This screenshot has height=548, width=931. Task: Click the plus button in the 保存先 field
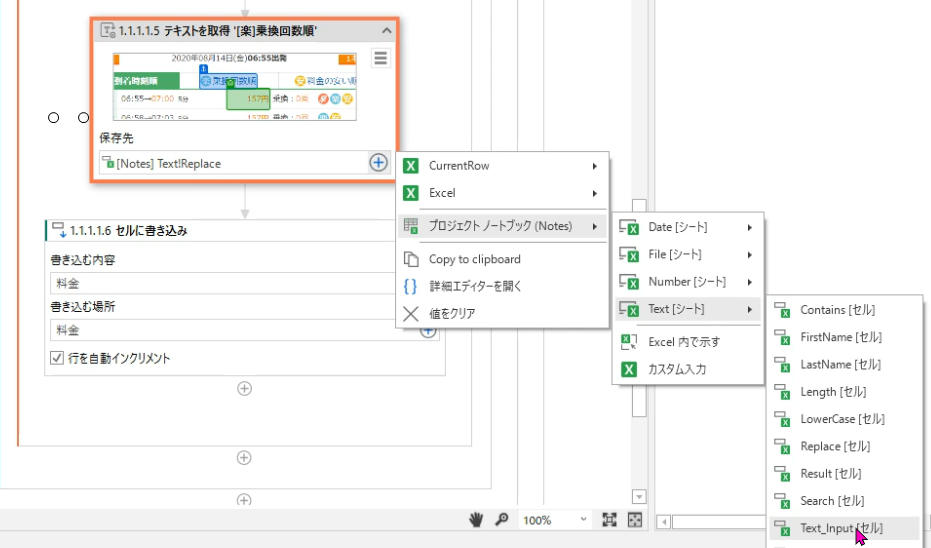coord(378,162)
